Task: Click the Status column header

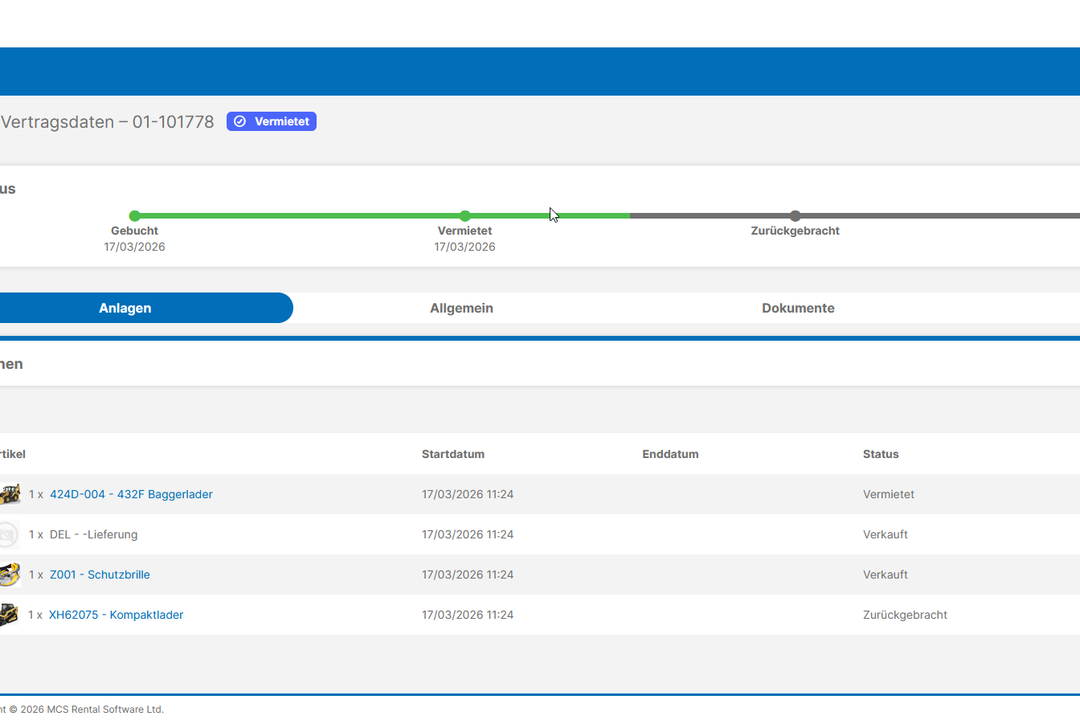Action: pyautogui.click(x=880, y=454)
